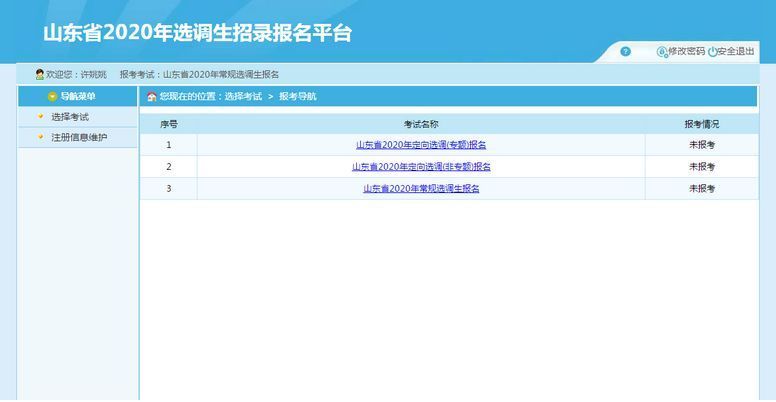Viewport: 776px width, 402px height.
Task: Open 山东省2020年定向选调(非专题)报名 link
Action: [421, 167]
